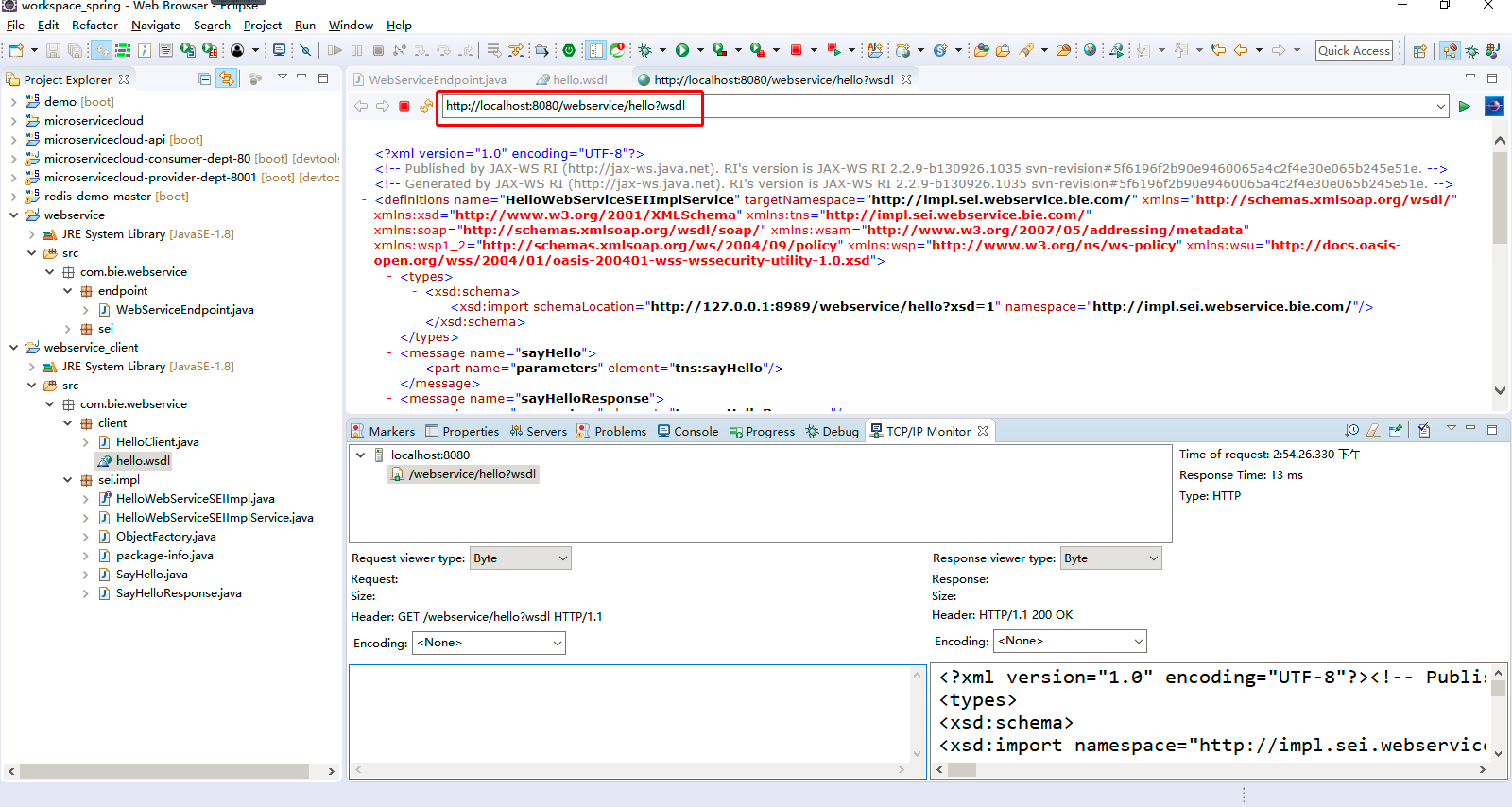Toggle Link with Editor in Project Explorer
The image size is (1512, 807).
[227, 79]
